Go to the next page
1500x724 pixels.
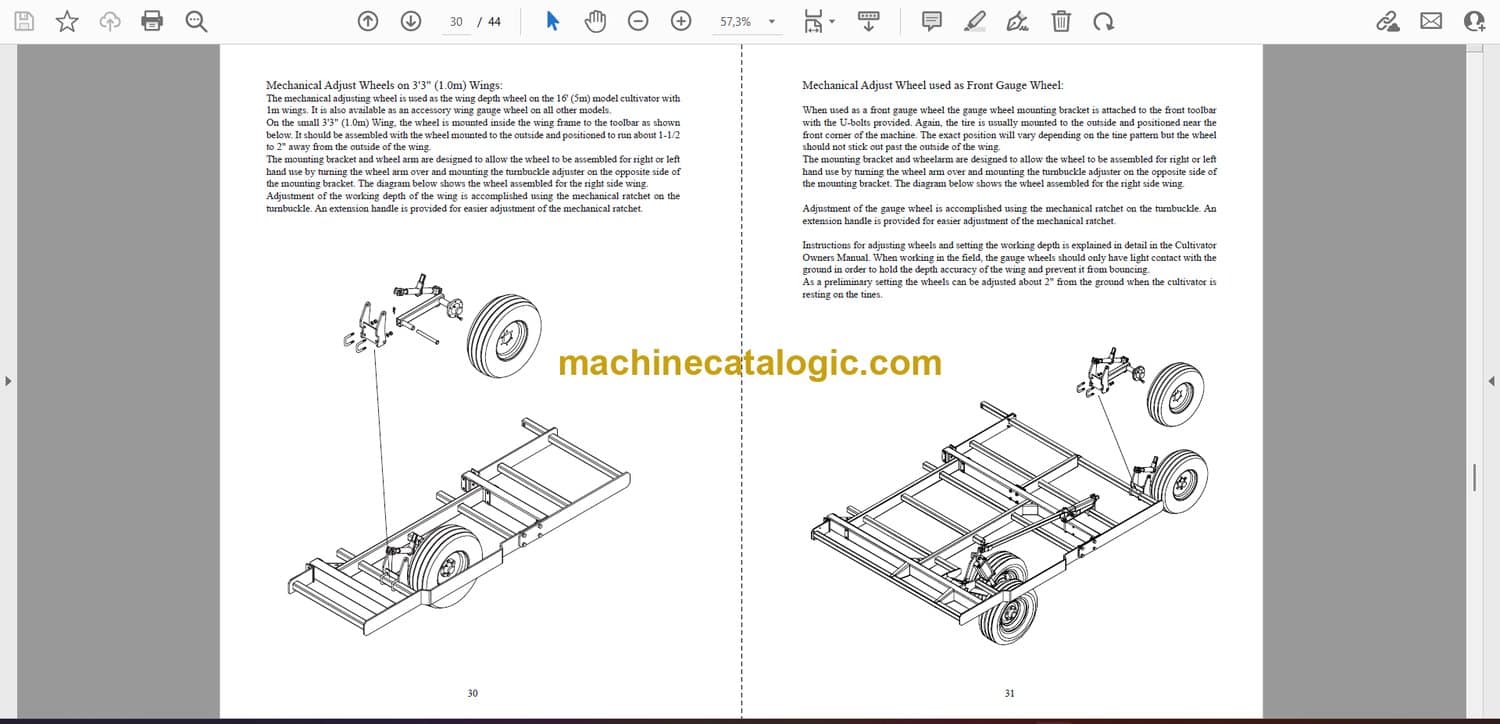click(x=411, y=21)
